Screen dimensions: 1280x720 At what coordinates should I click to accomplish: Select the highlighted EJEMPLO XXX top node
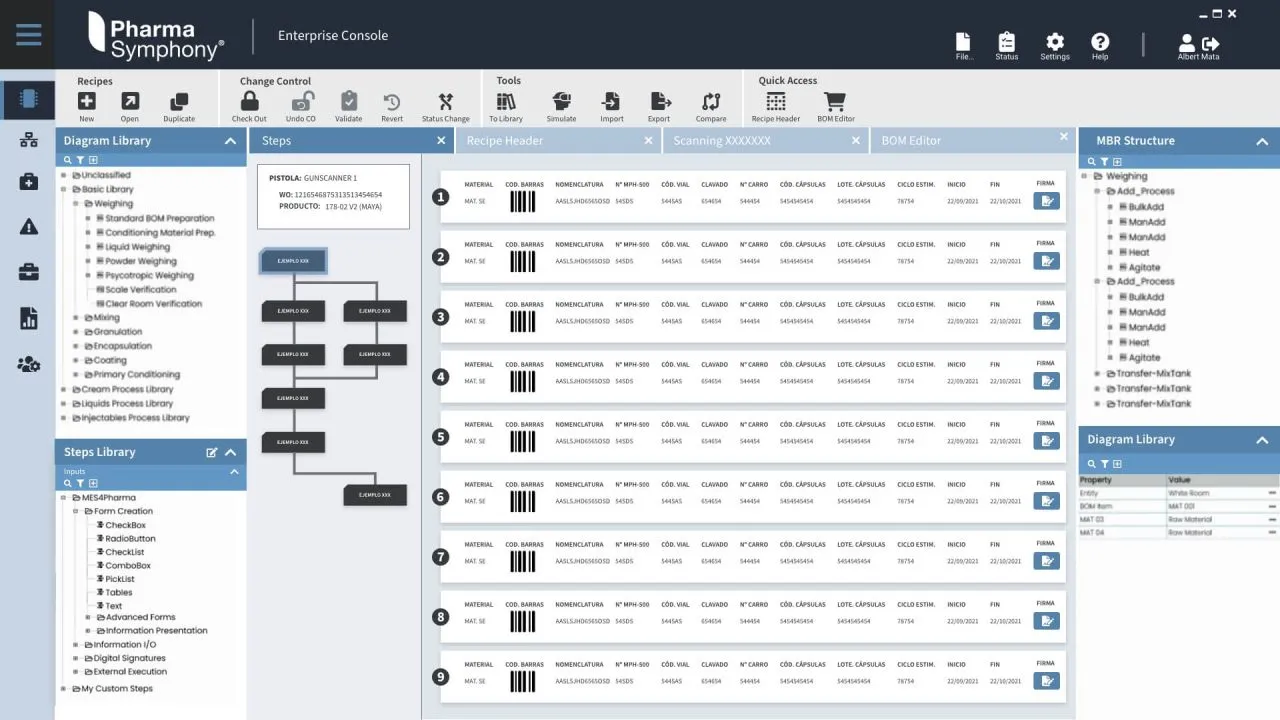pos(293,261)
